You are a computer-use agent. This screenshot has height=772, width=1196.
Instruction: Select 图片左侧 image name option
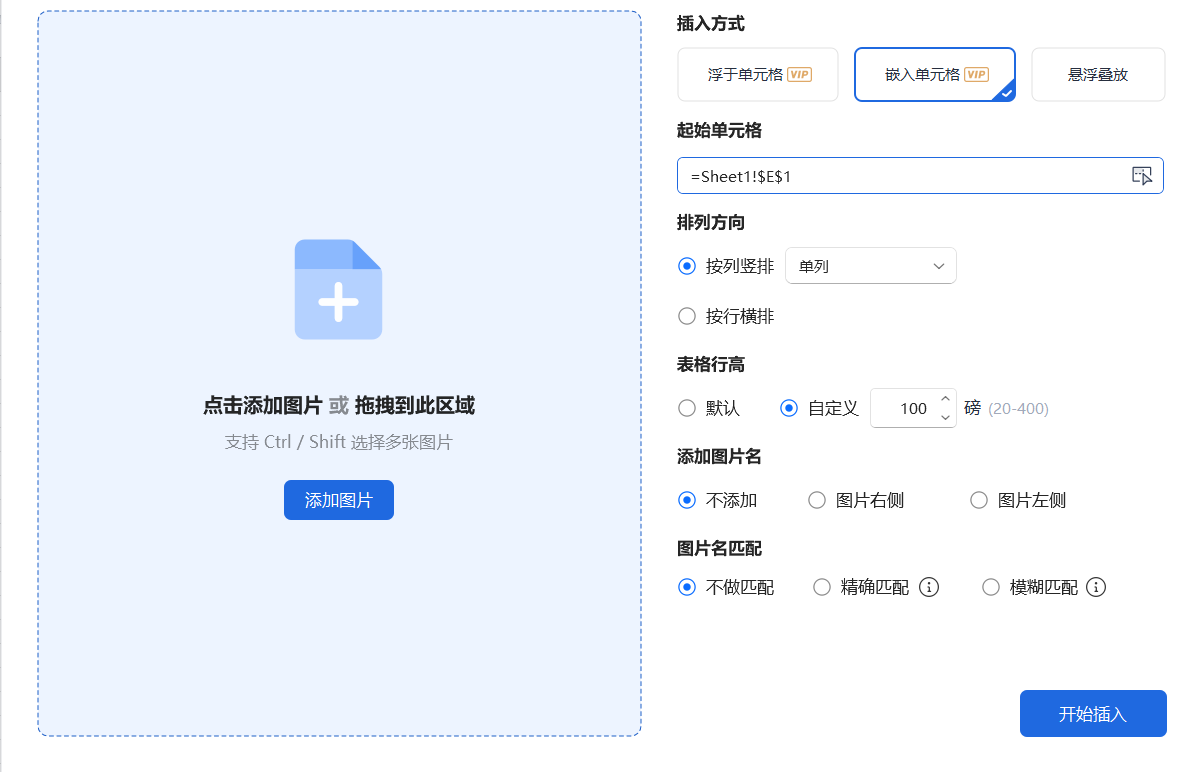coord(979,500)
